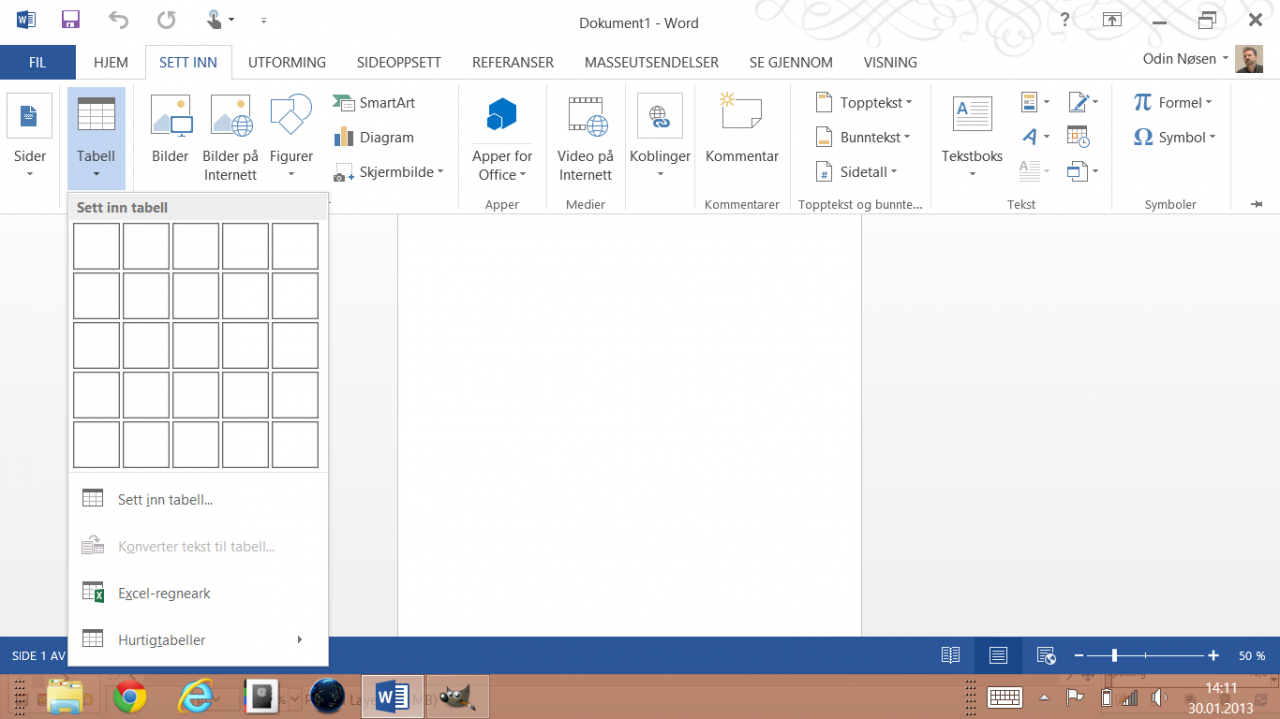The width and height of the screenshot is (1280, 719).
Task: Insert date and time icon
Action: coord(1078,137)
